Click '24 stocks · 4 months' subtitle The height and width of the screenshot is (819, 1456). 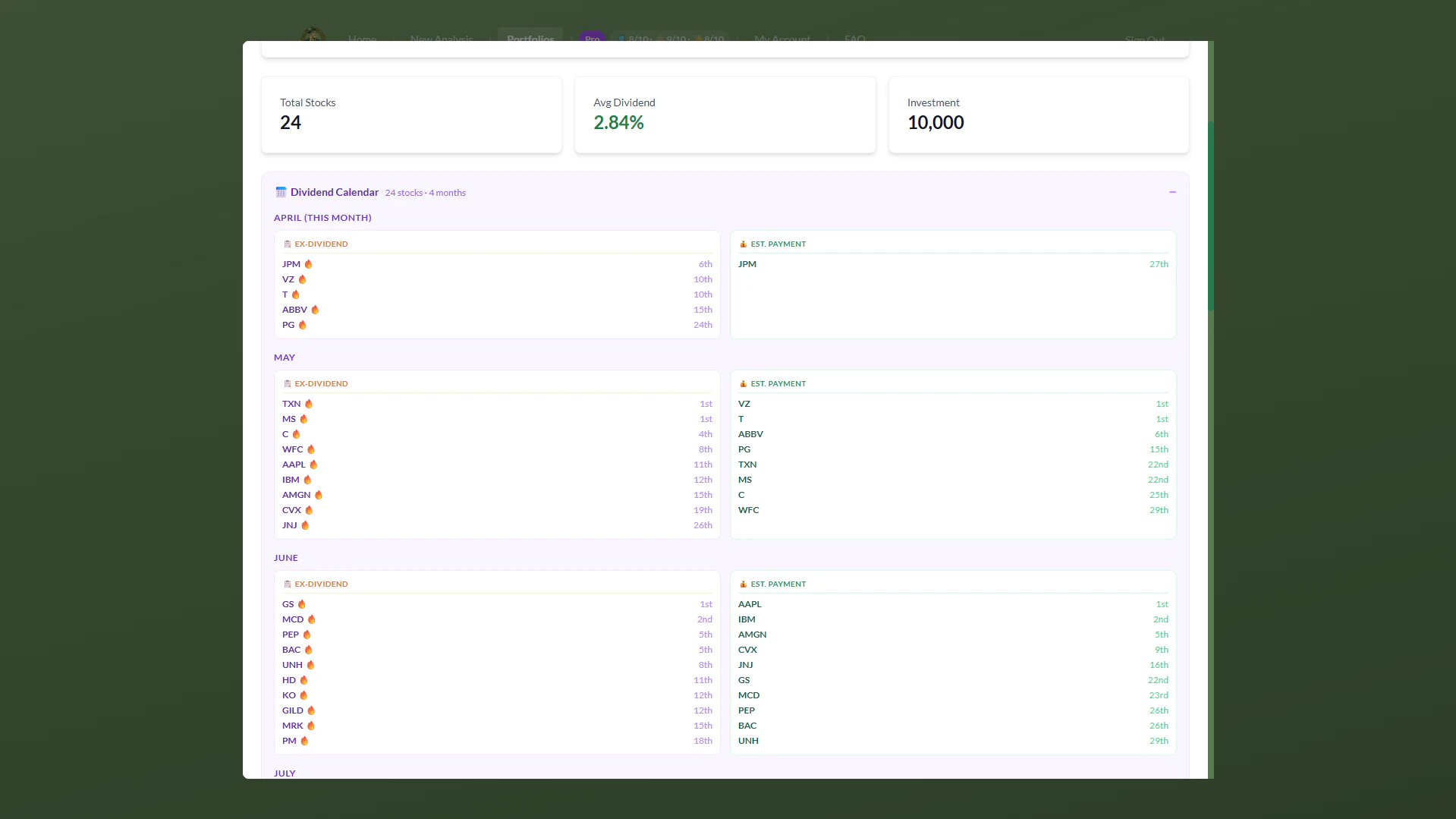click(x=426, y=193)
